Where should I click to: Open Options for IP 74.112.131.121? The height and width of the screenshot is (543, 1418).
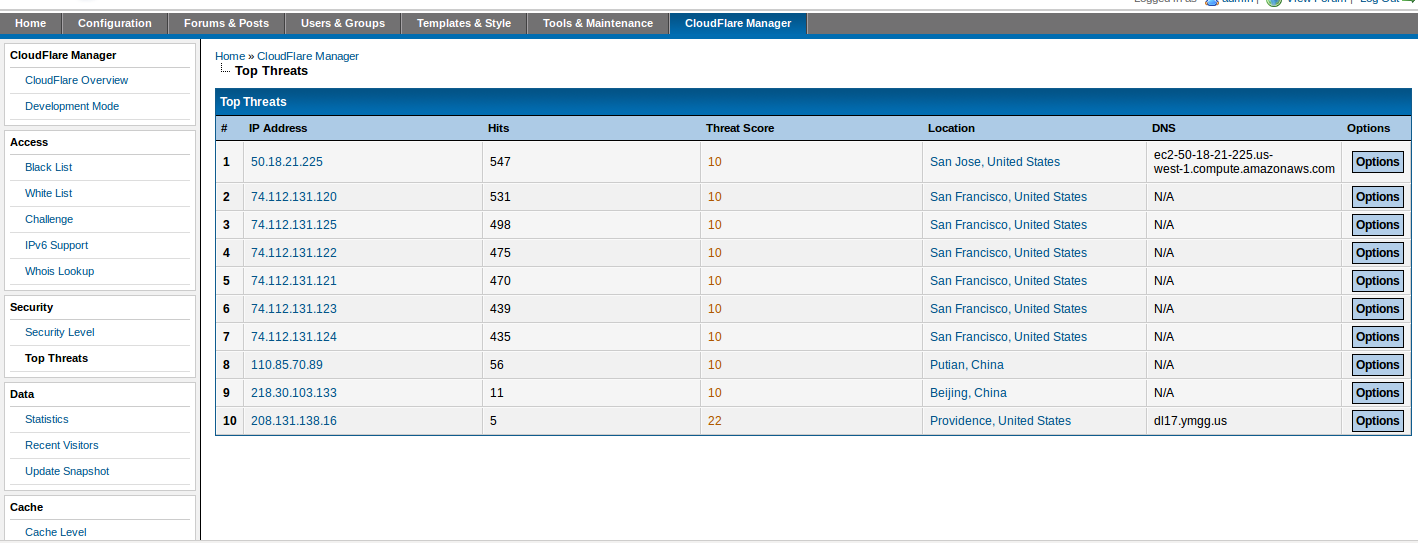click(1378, 281)
